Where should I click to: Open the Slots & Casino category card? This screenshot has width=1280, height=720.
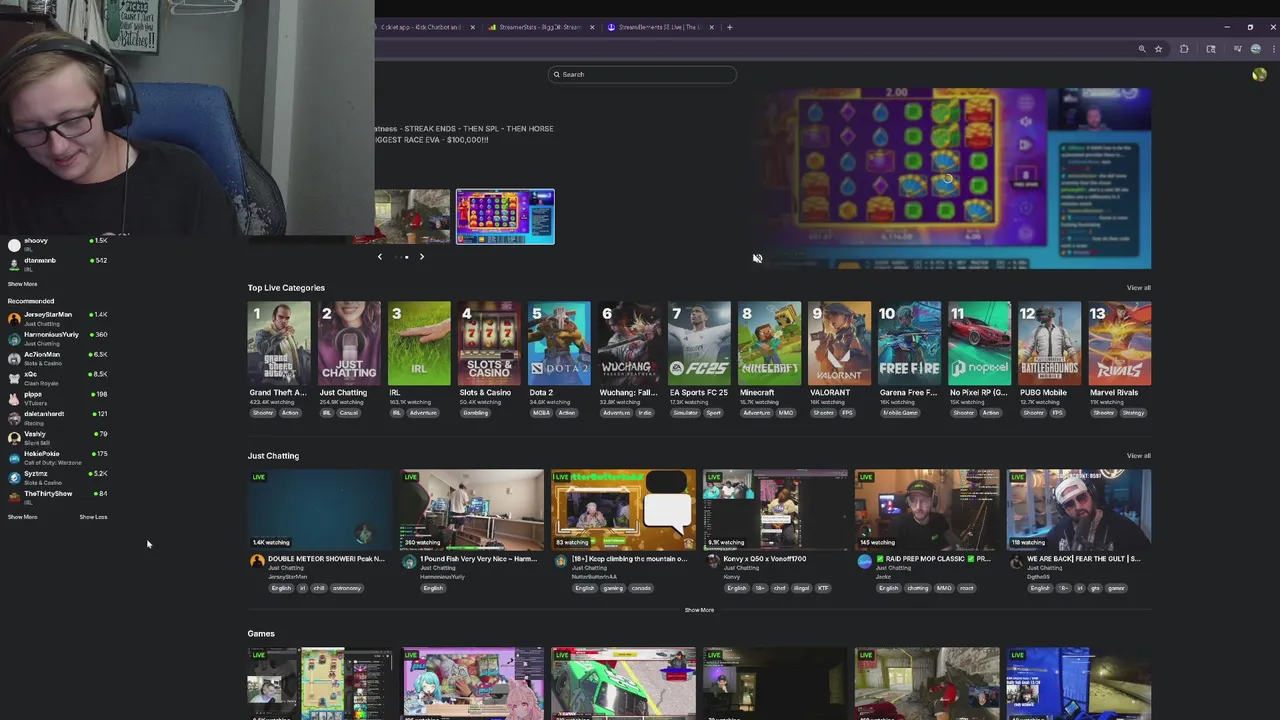tap(489, 344)
